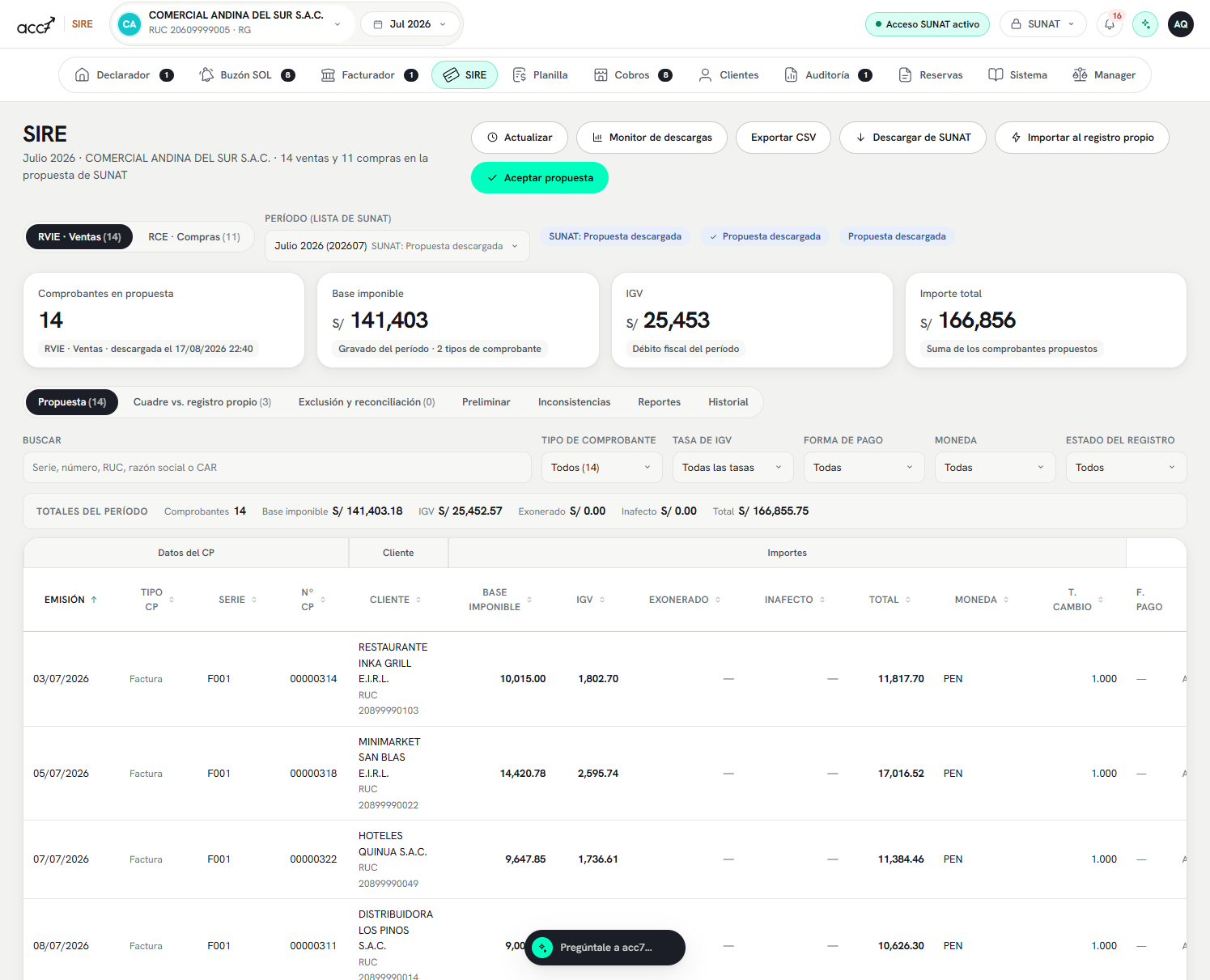Open the SIRE navigation tab
The width and height of the screenshot is (1210, 980).
tap(465, 75)
